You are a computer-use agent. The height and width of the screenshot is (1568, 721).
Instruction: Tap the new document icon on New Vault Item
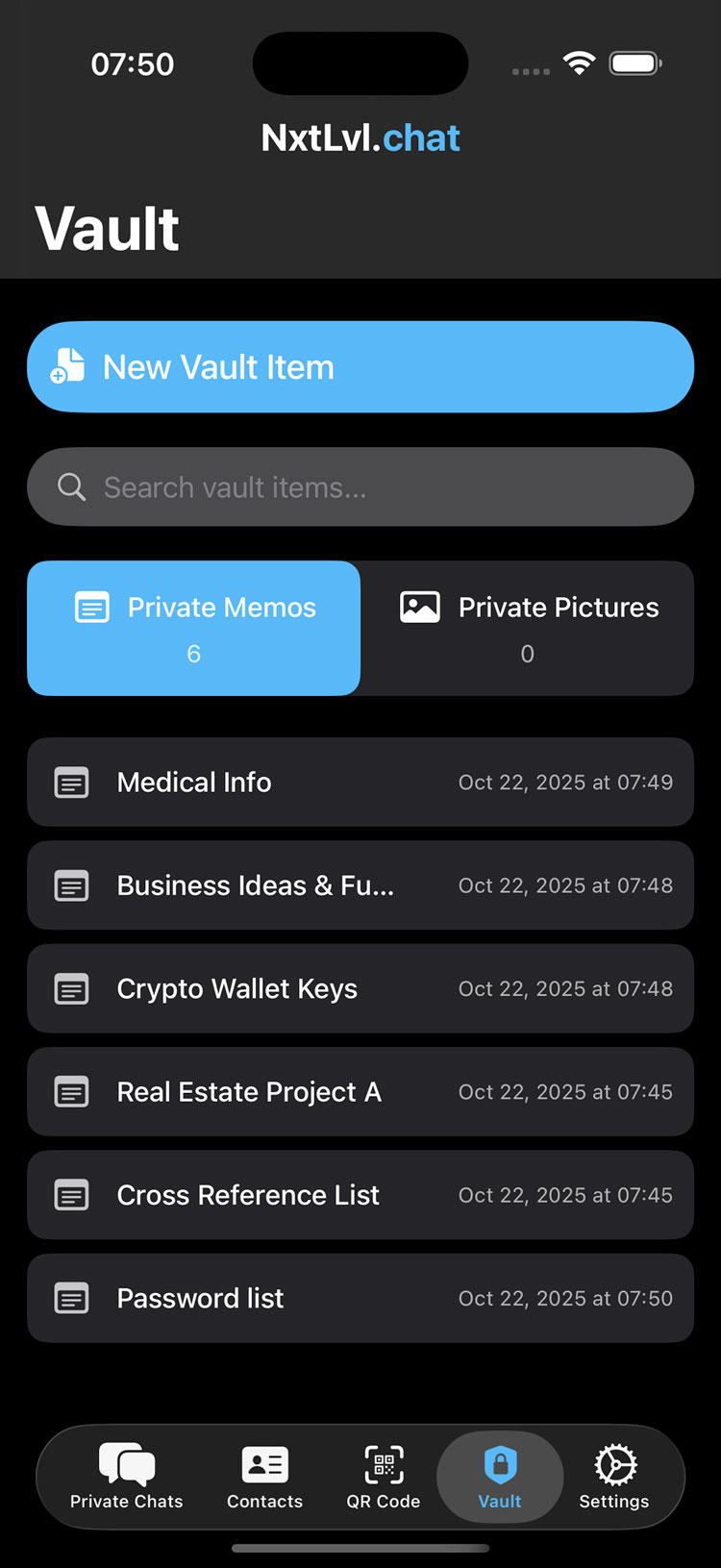pyautogui.click(x=68, y=366)
